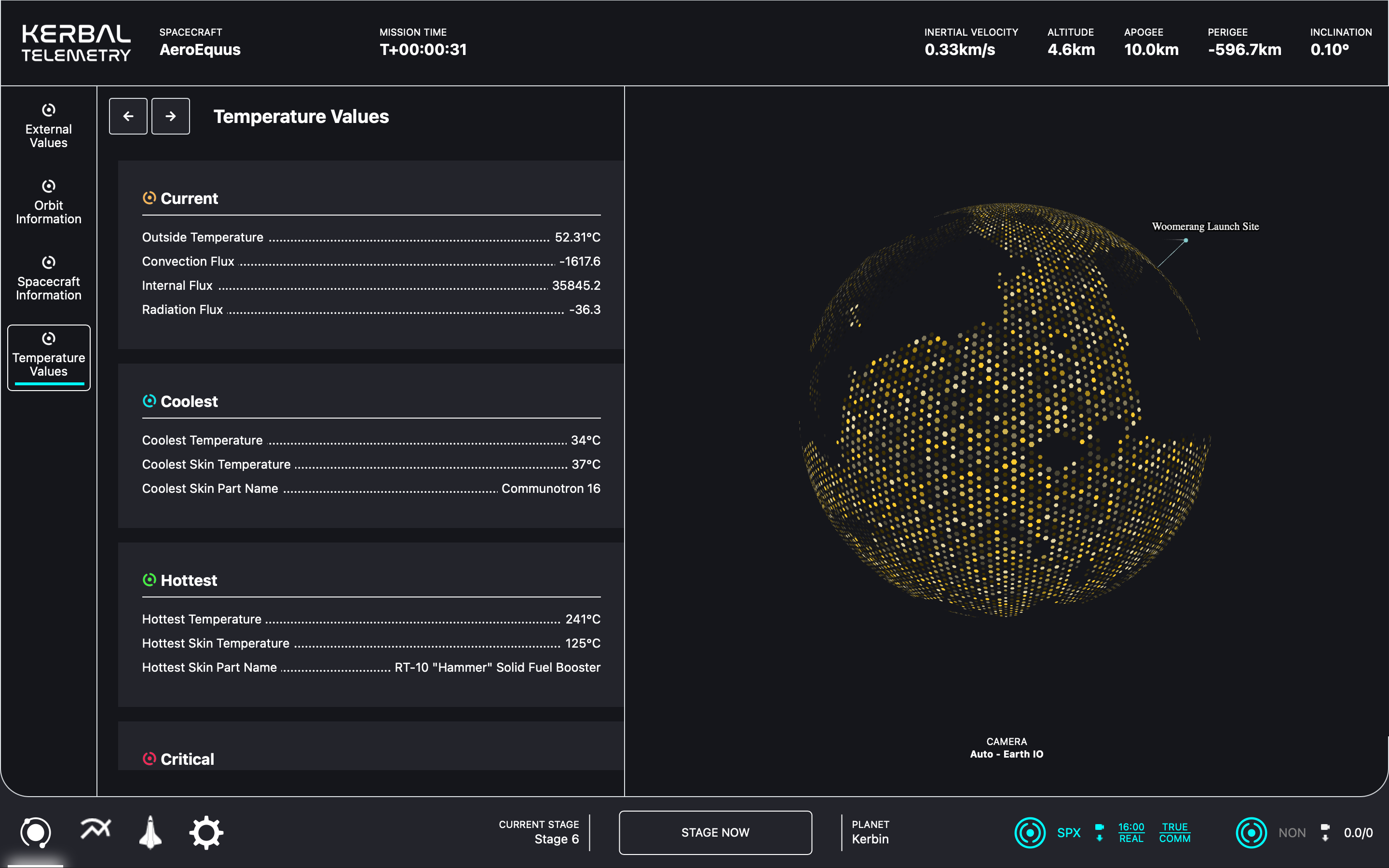Viewport: 1389px width, 868px height.
Task: Click the camera download icon next to SPX
Action: [1099, 832]
